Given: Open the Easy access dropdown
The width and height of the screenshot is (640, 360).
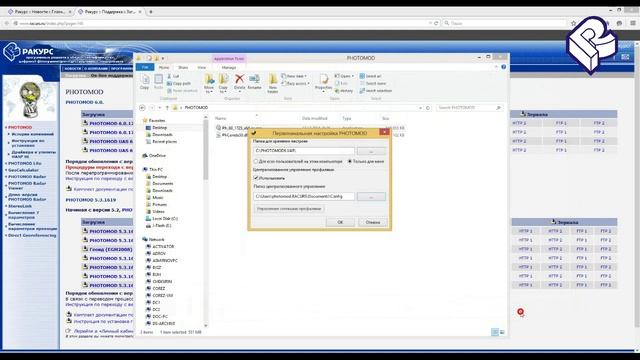Looking at the screenshot, I should coord(296,83).
